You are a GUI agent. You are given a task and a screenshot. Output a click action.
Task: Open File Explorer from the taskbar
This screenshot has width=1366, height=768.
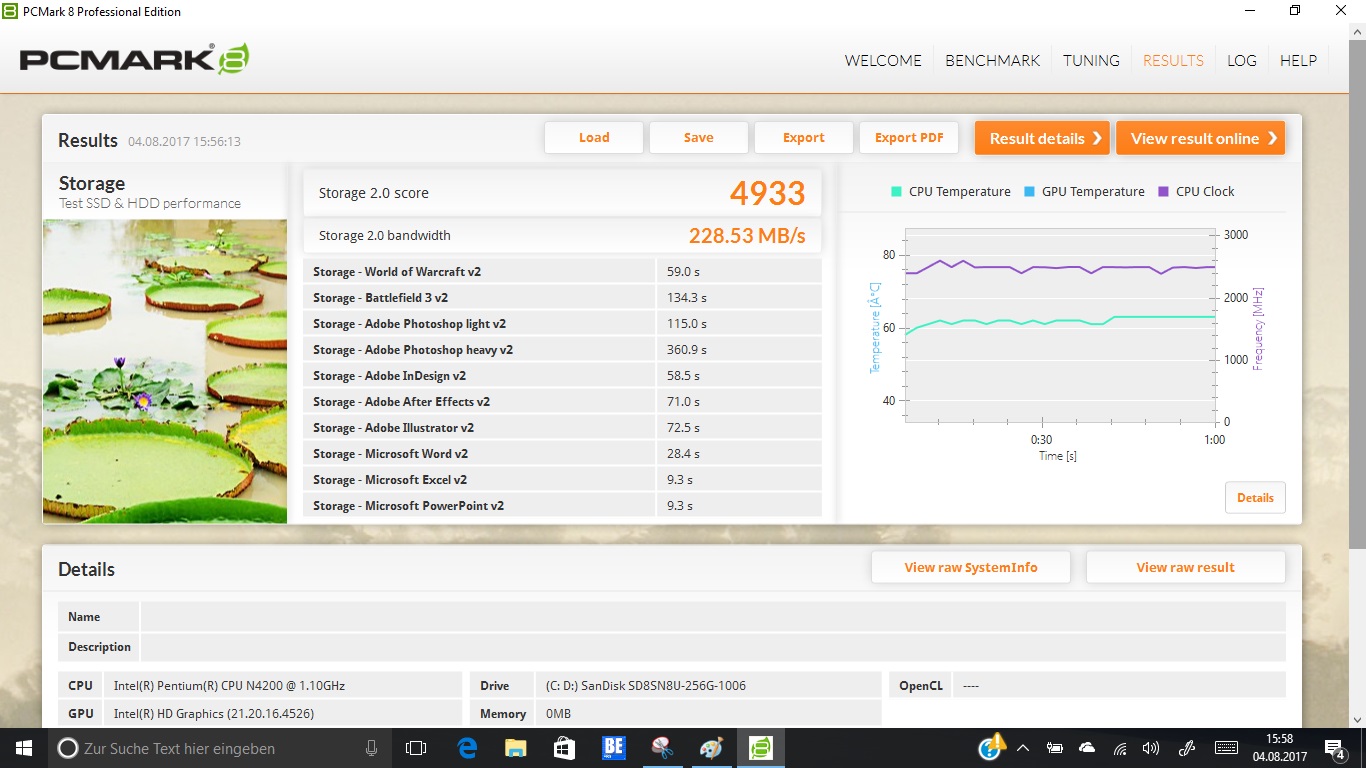[515, 748]
